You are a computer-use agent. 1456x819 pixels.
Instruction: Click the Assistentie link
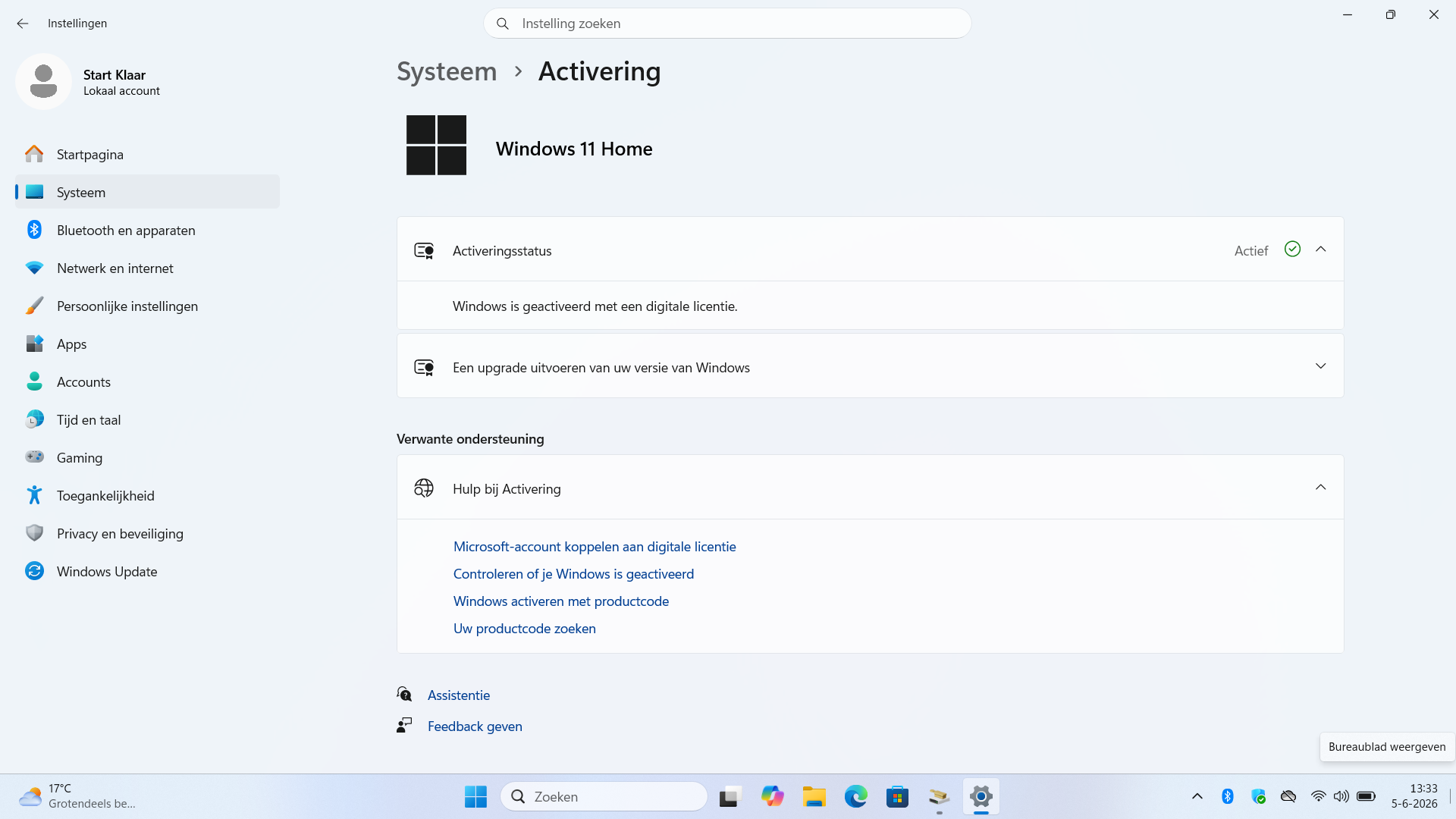coord(459,695)
